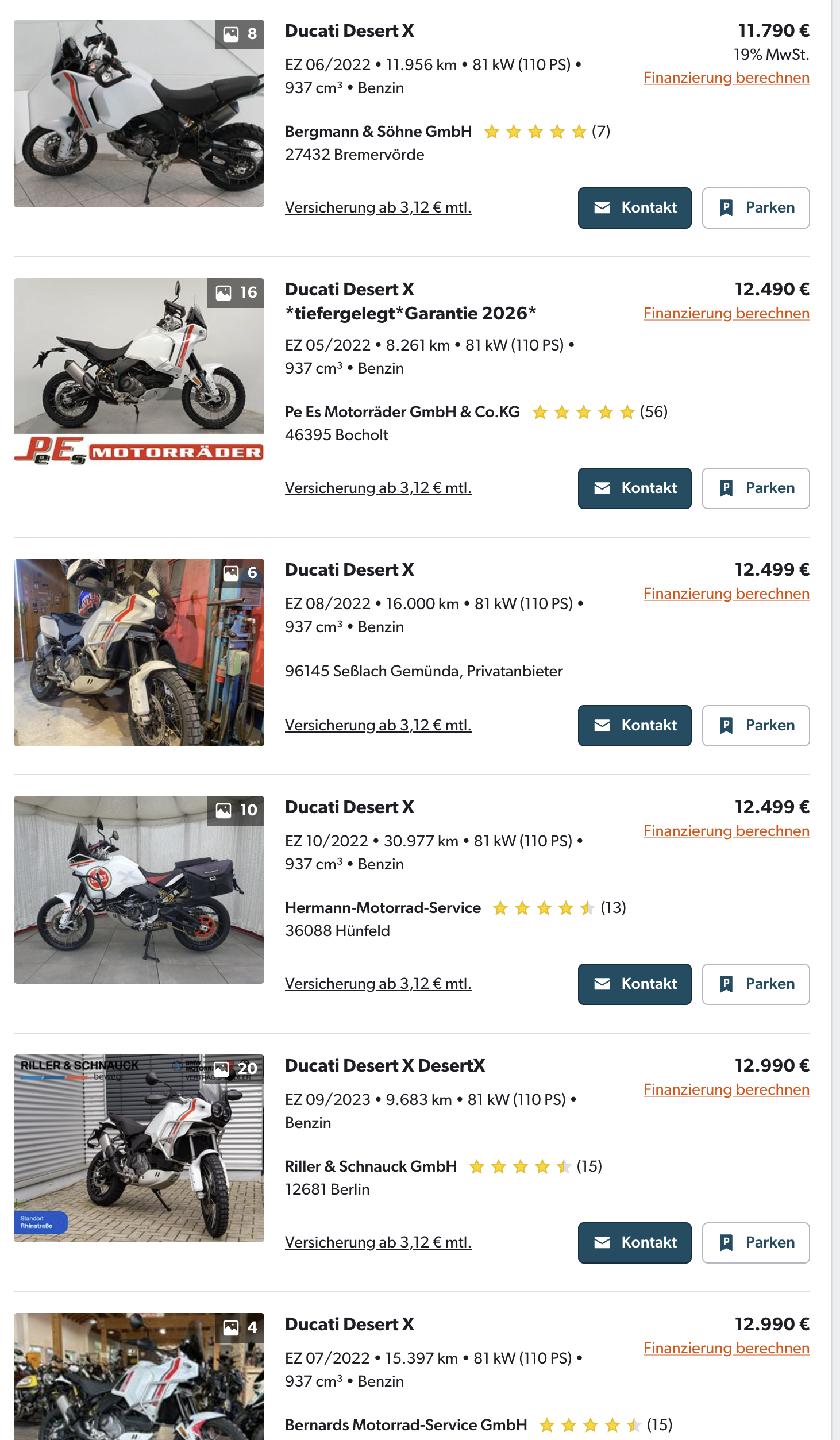Click the star rating of Pe Es Motorräder
840x1440 pixels.
[583, 413]
